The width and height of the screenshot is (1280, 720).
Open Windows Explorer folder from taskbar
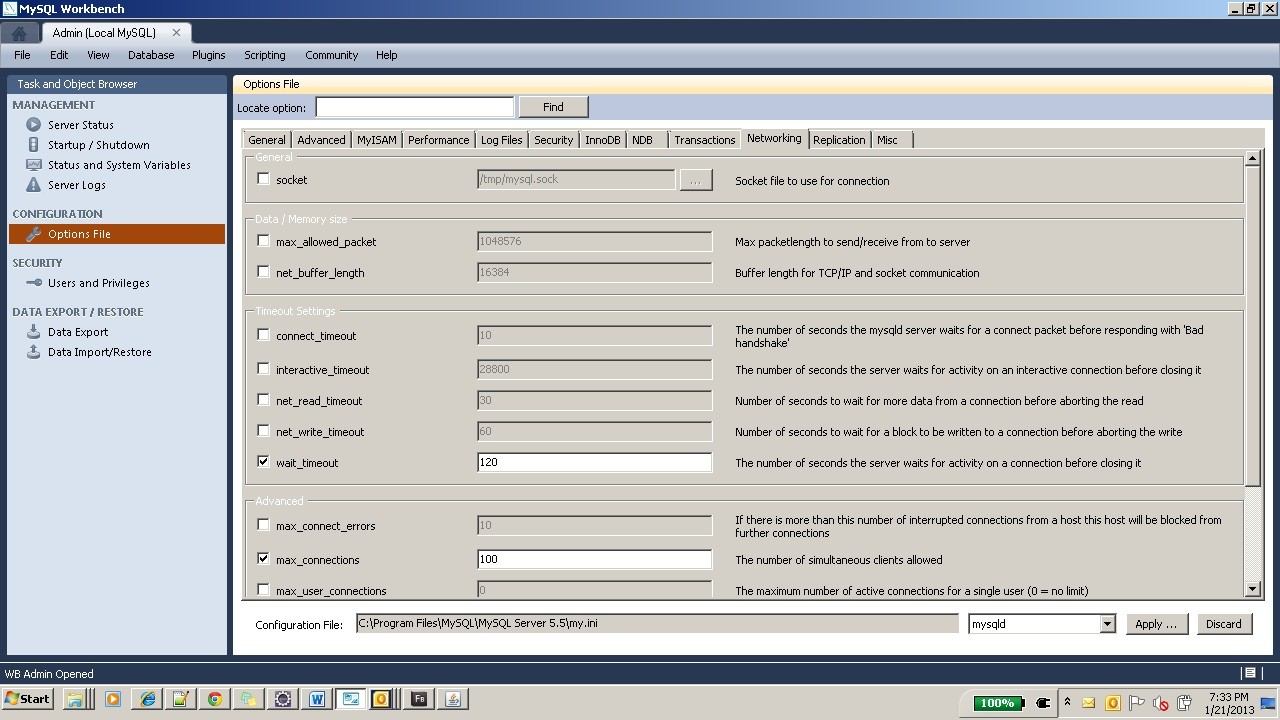75,700
